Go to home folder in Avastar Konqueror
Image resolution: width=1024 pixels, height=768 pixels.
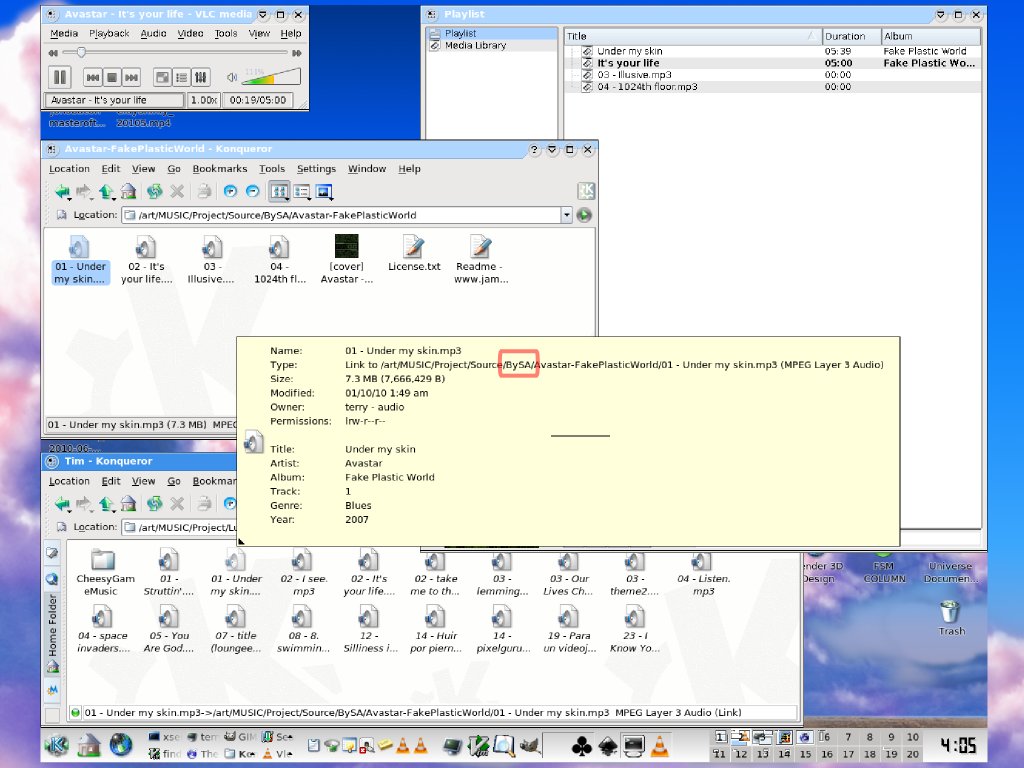129,191
